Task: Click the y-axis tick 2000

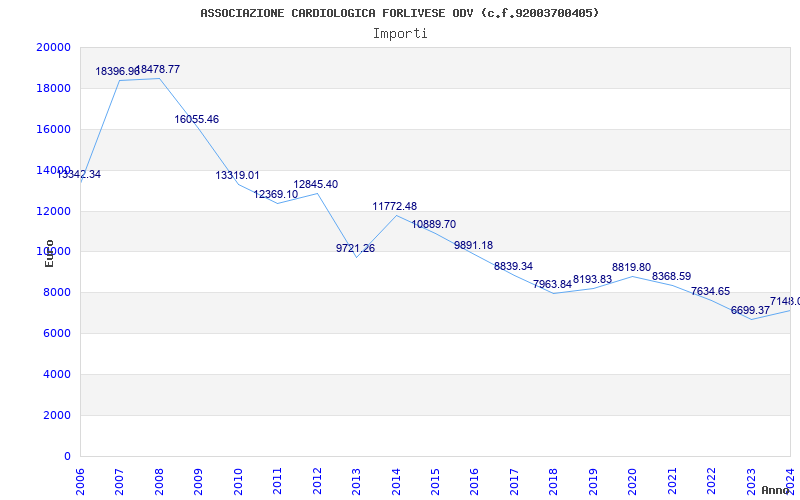Action: click(57, 415)
